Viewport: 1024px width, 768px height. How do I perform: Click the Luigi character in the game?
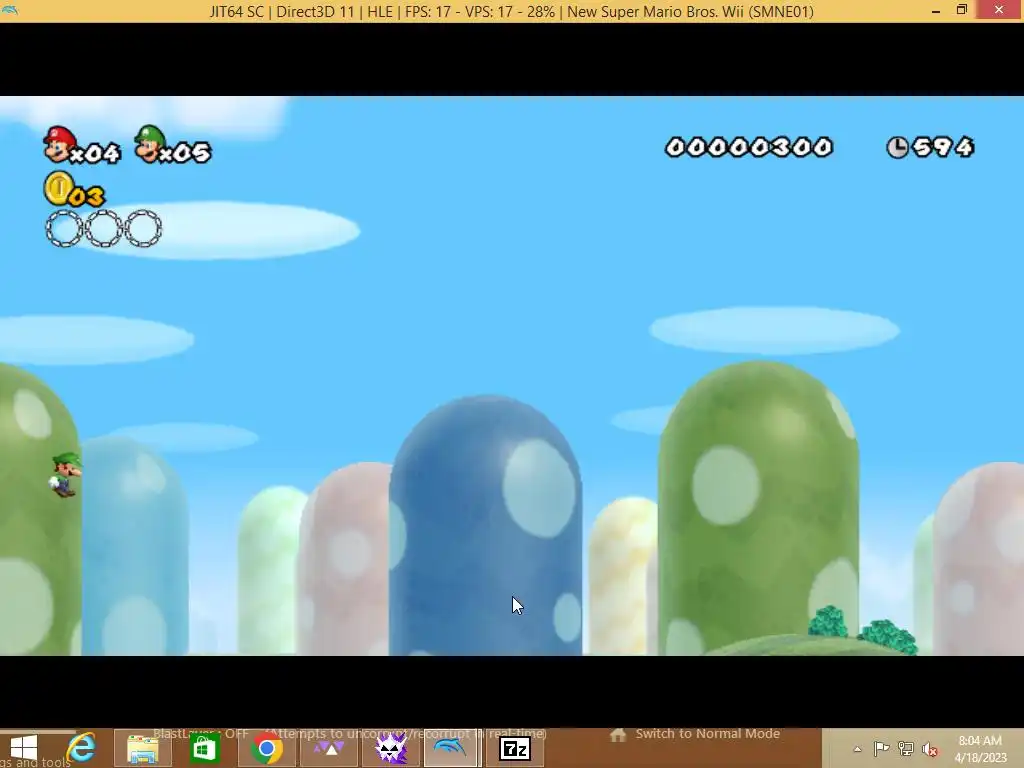(65, 474)
